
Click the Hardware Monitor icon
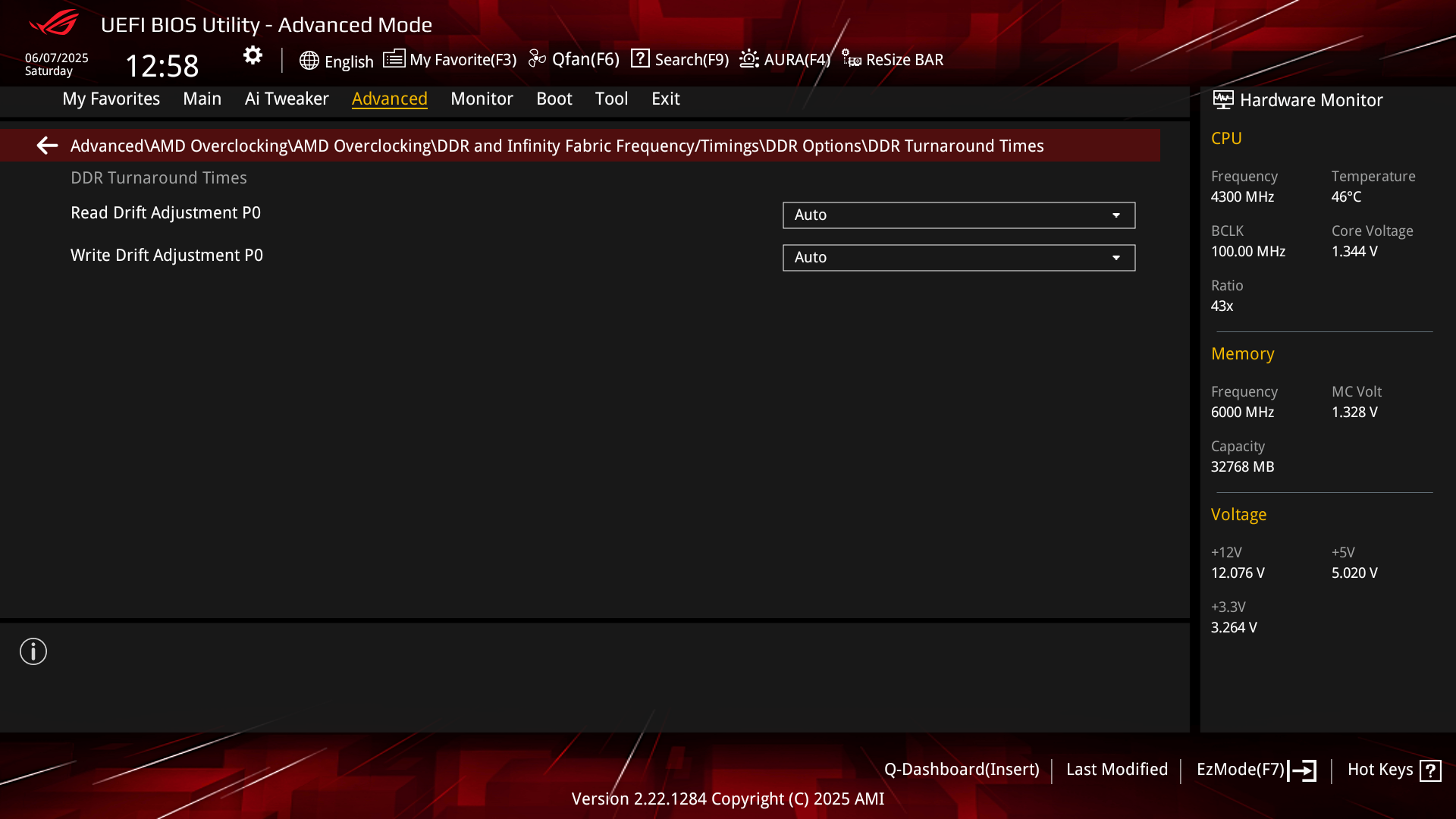(x=1223, y=99)
